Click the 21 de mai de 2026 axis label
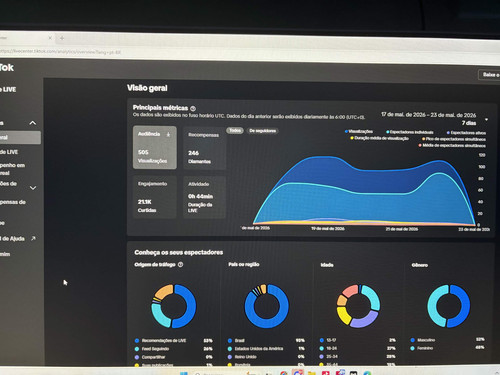 coord(402,229)
